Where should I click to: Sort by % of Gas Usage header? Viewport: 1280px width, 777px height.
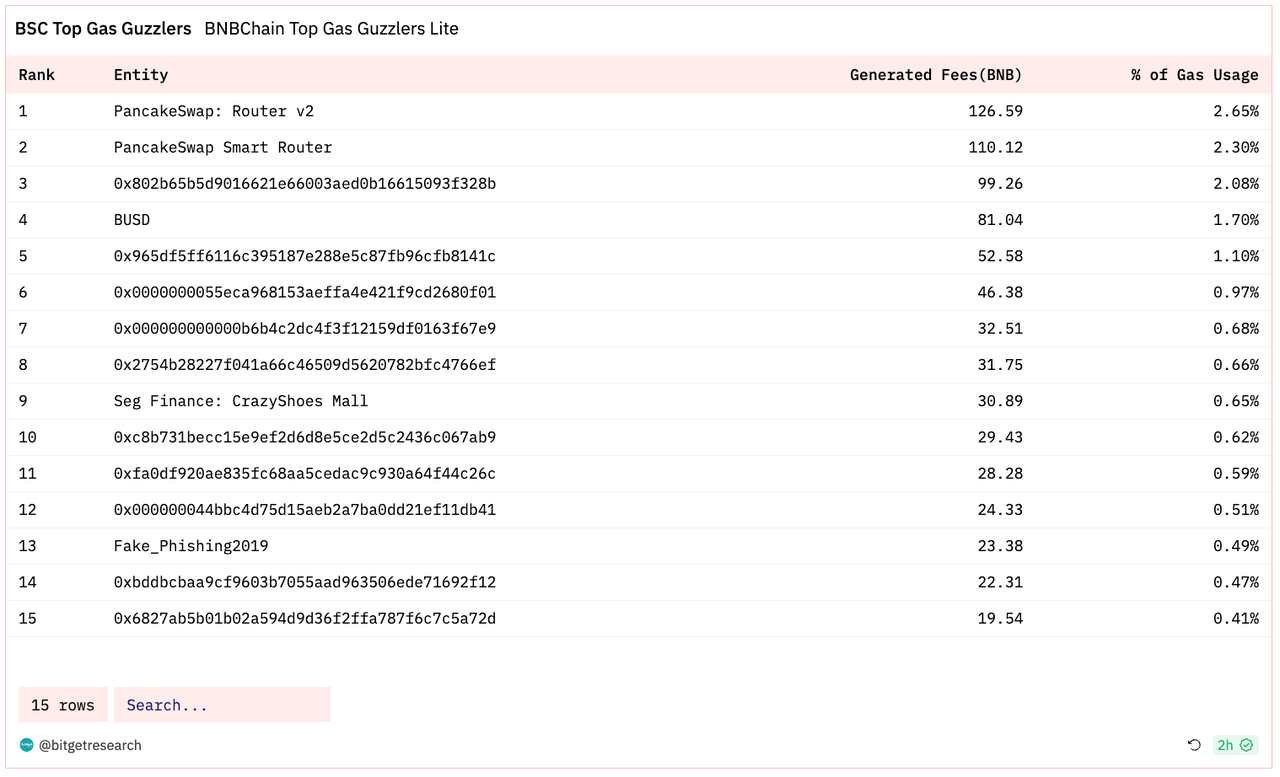(1195, 75)
